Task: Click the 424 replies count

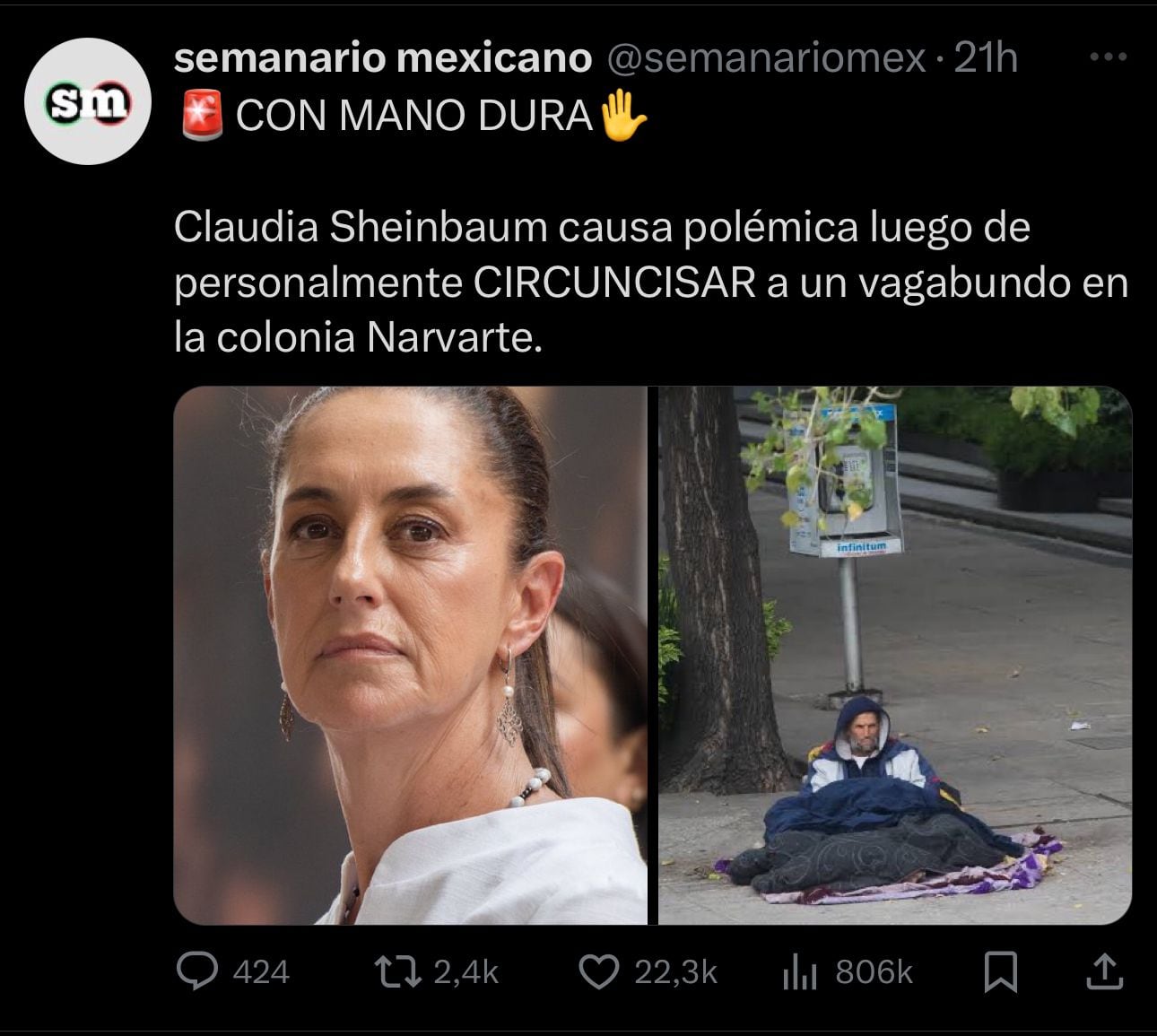Action: 261,972
